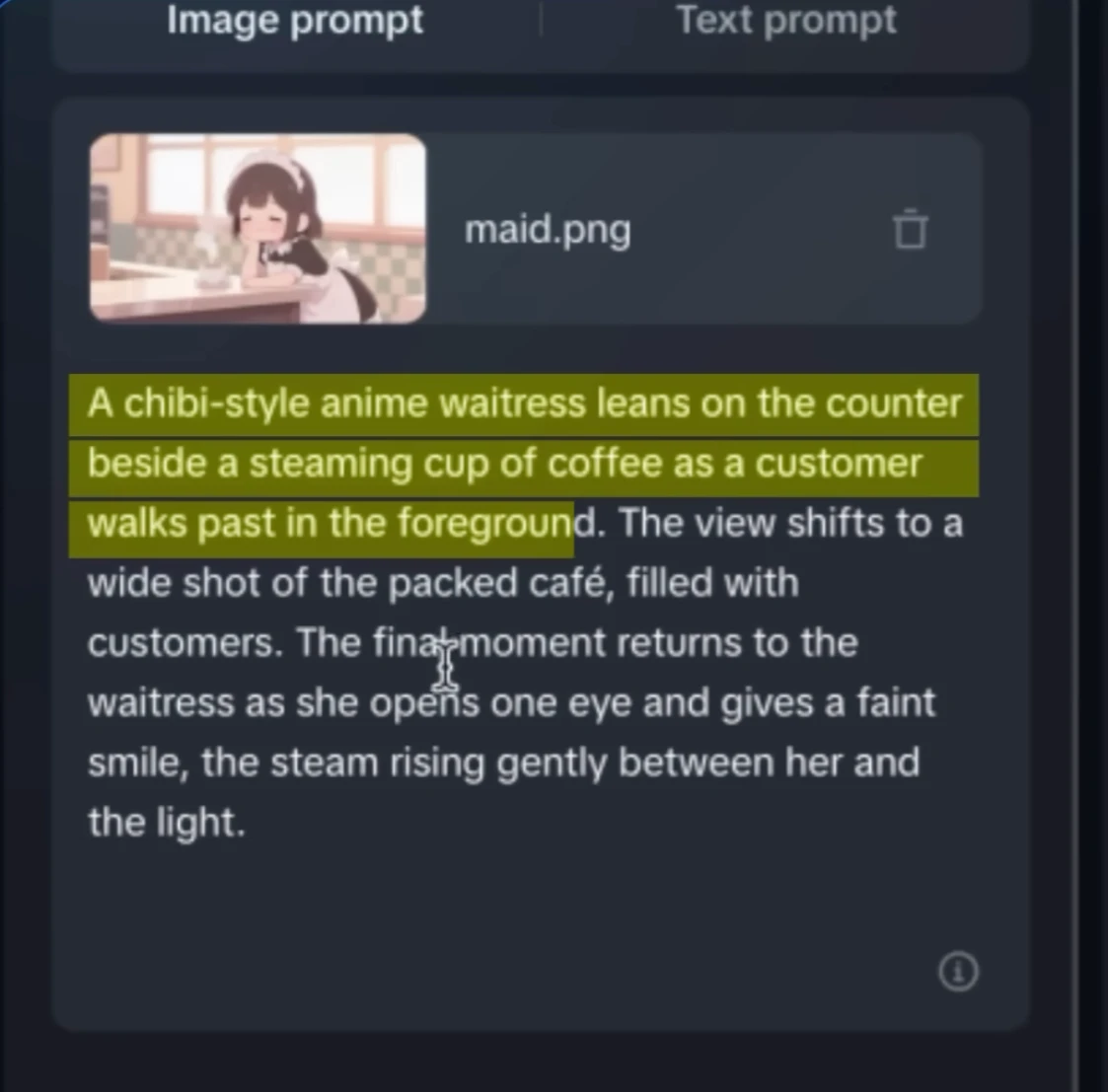Open the info icon below the prompt

point(958,972)
